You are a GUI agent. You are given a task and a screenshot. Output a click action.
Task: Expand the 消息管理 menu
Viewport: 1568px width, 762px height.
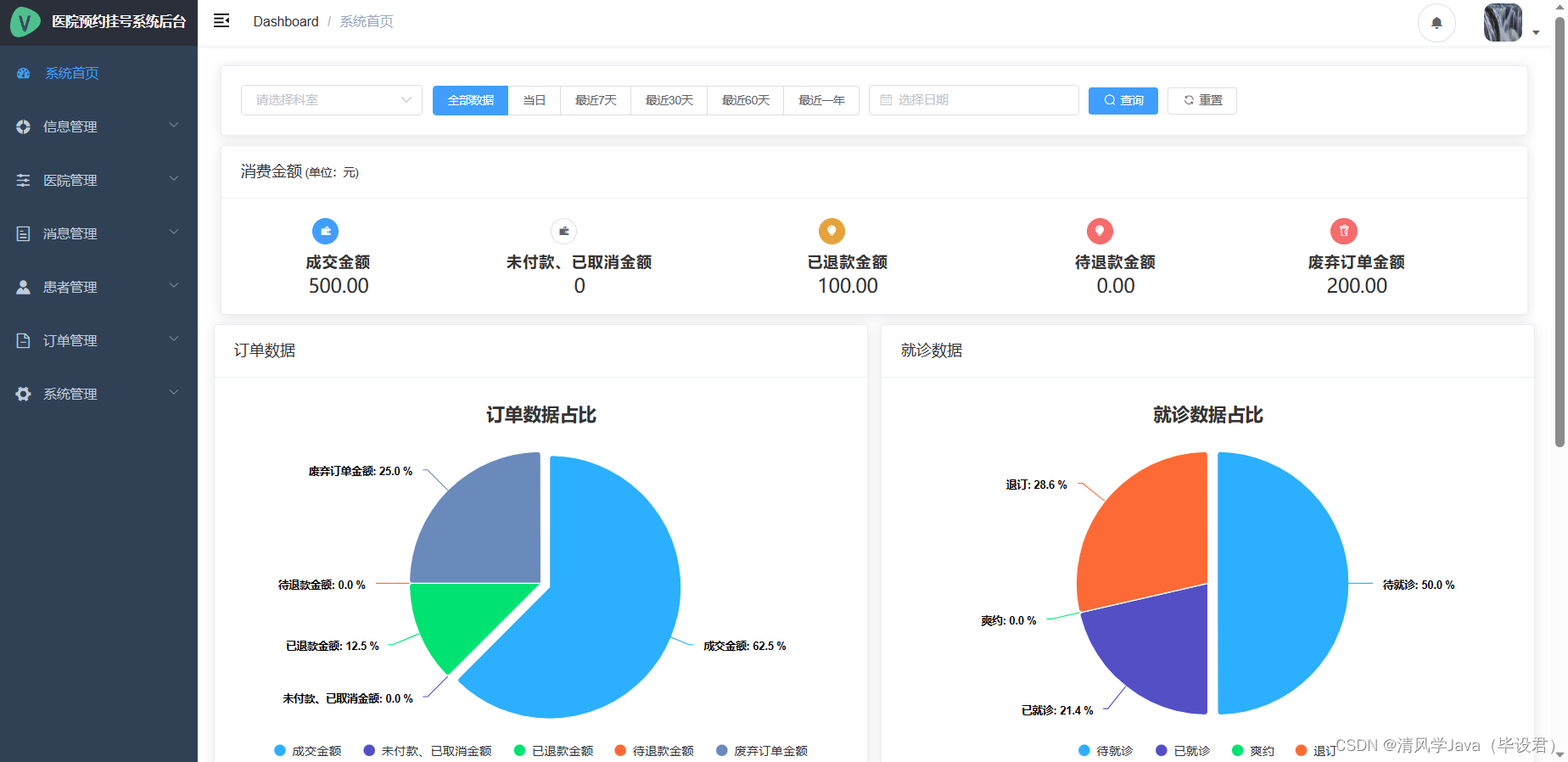pyautogui.click(x=98, y=233)
